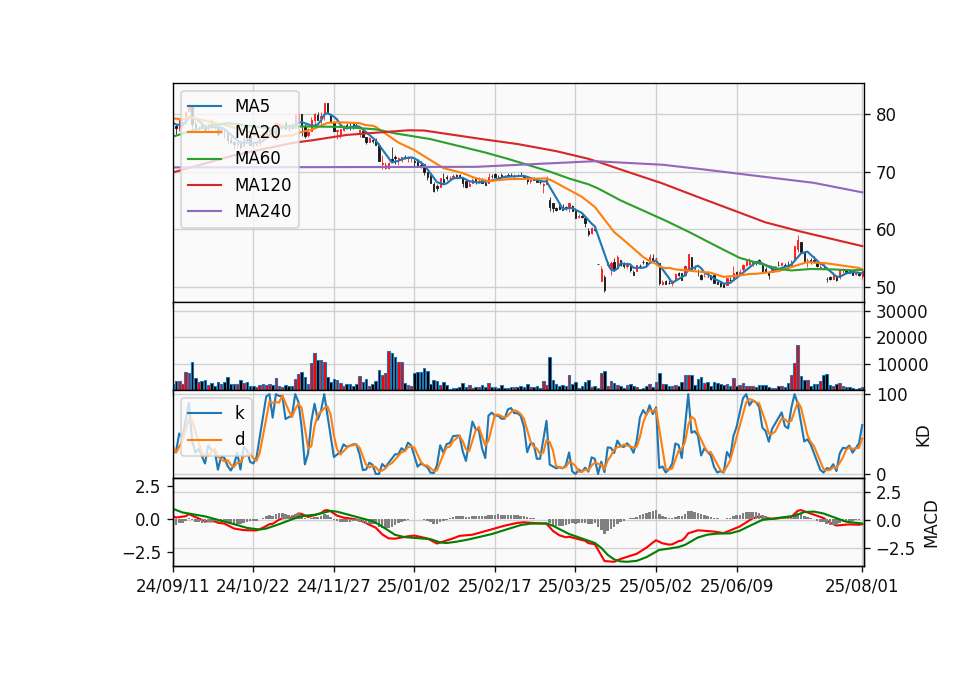The image size is (960, 690).
Task: Click the 25/02/17 date axis label
Action: 495,586
